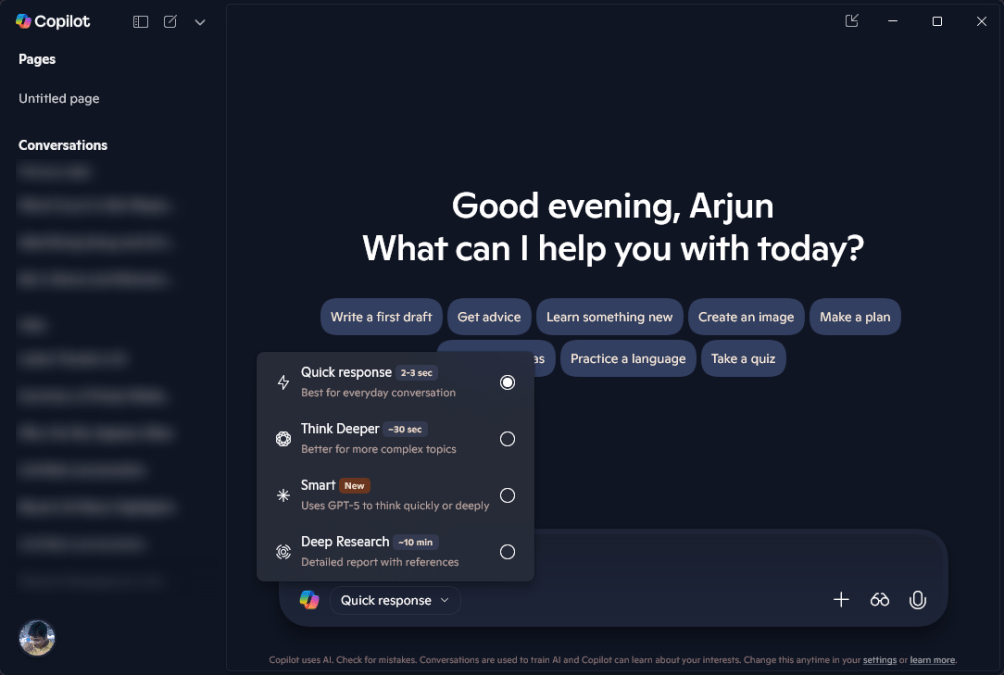Click the Write a first draft chip
Viewport: 1004px width, 675px height.
[x=381, y=316]
